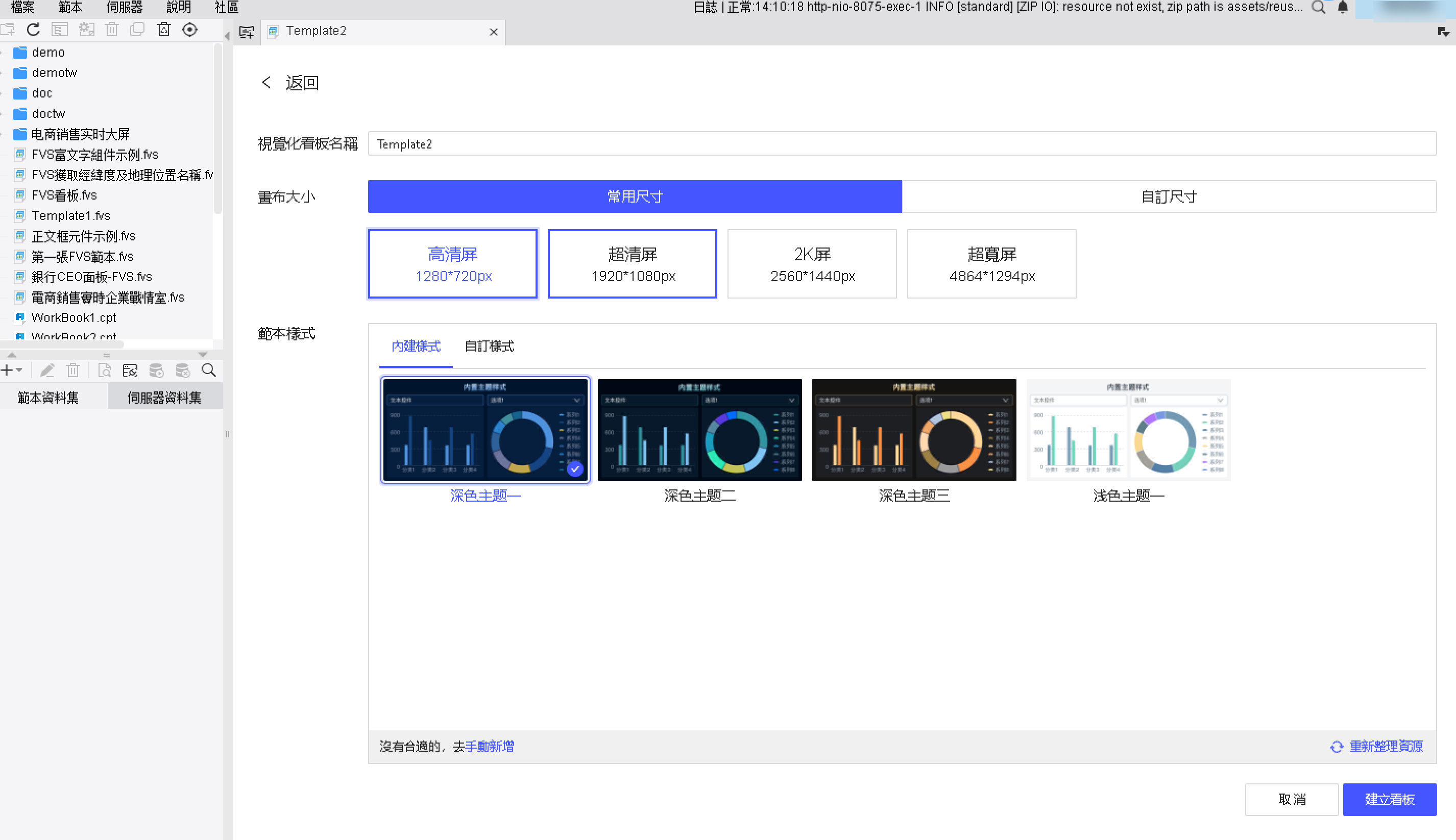Screen dimensions: 1456x840
Task: Open the new dataset type dropdown arrow
Action: (x=18, y=370)
